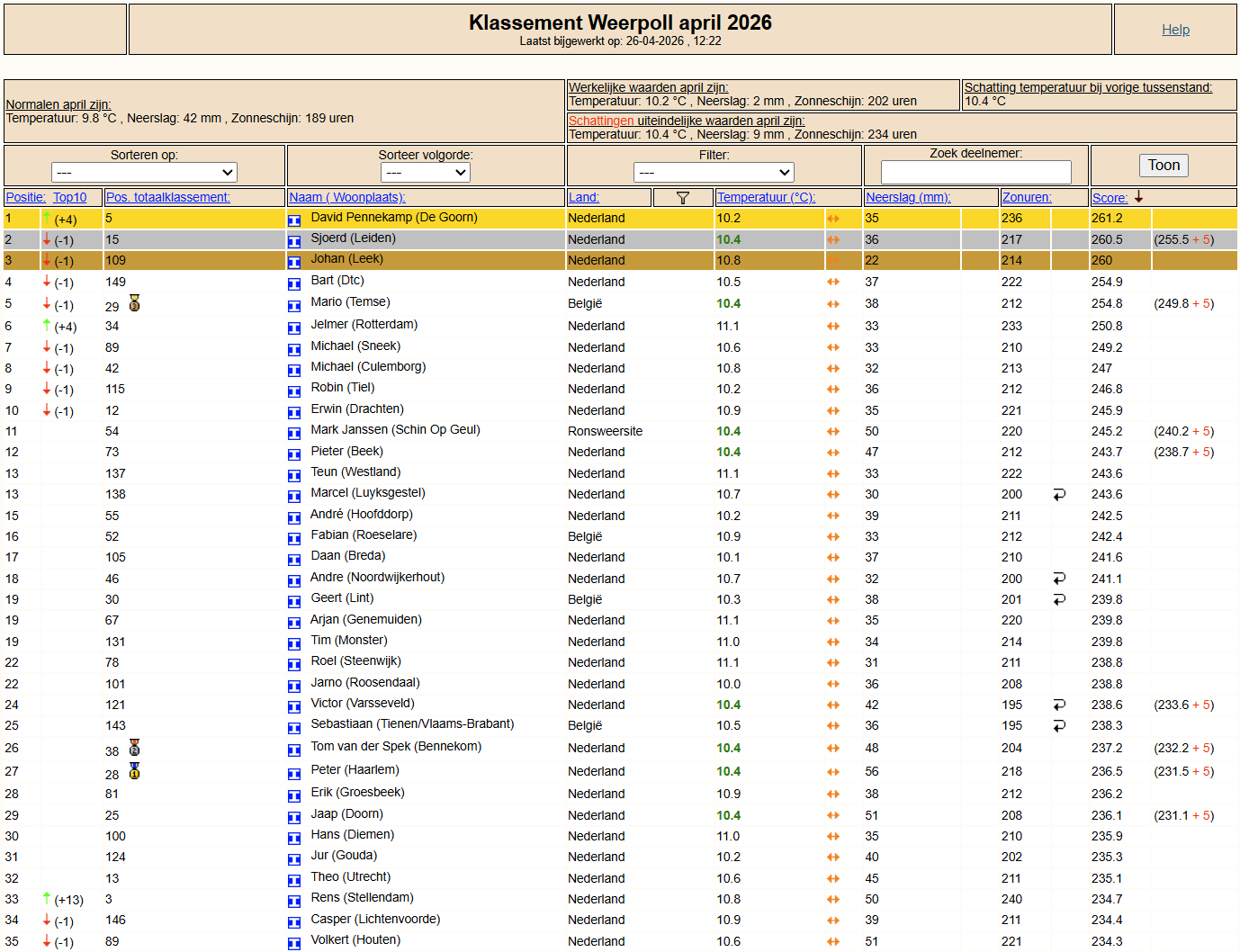
Task: Click the Top10 link
Action: [x=69, y=198]
